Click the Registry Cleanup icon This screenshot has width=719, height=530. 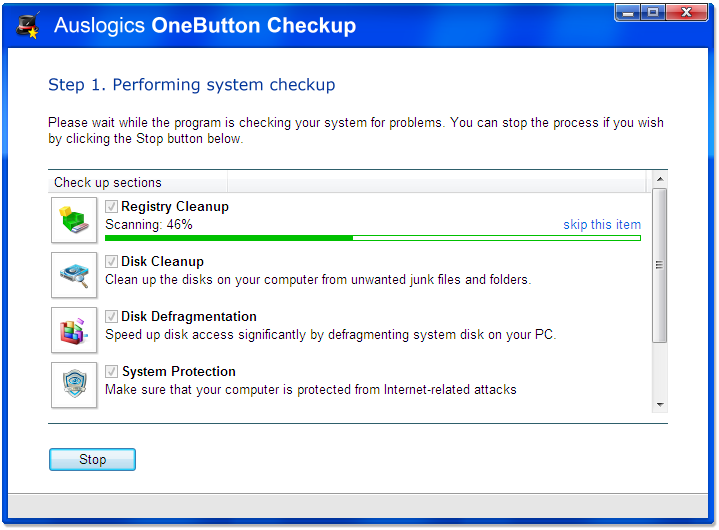(74, 220)
